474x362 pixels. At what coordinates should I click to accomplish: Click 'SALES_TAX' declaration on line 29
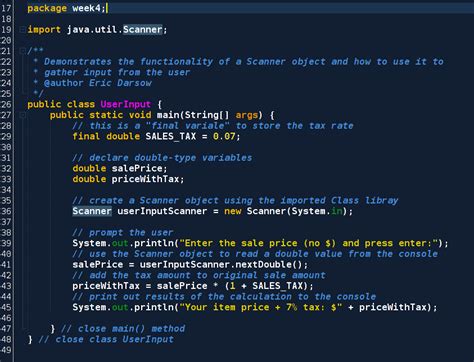click(x=171, y=136)
